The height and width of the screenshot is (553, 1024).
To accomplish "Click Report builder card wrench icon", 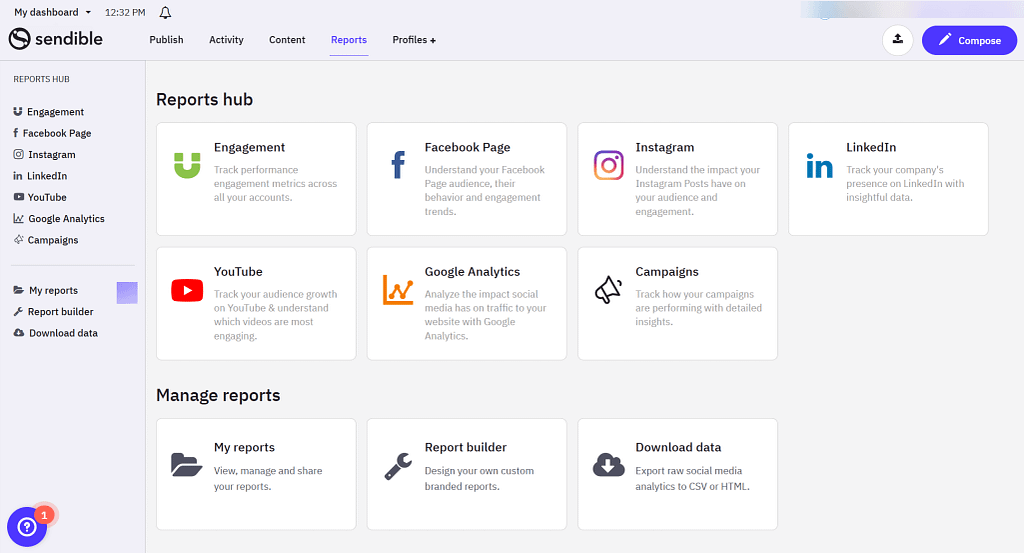I will click(398, 466).
